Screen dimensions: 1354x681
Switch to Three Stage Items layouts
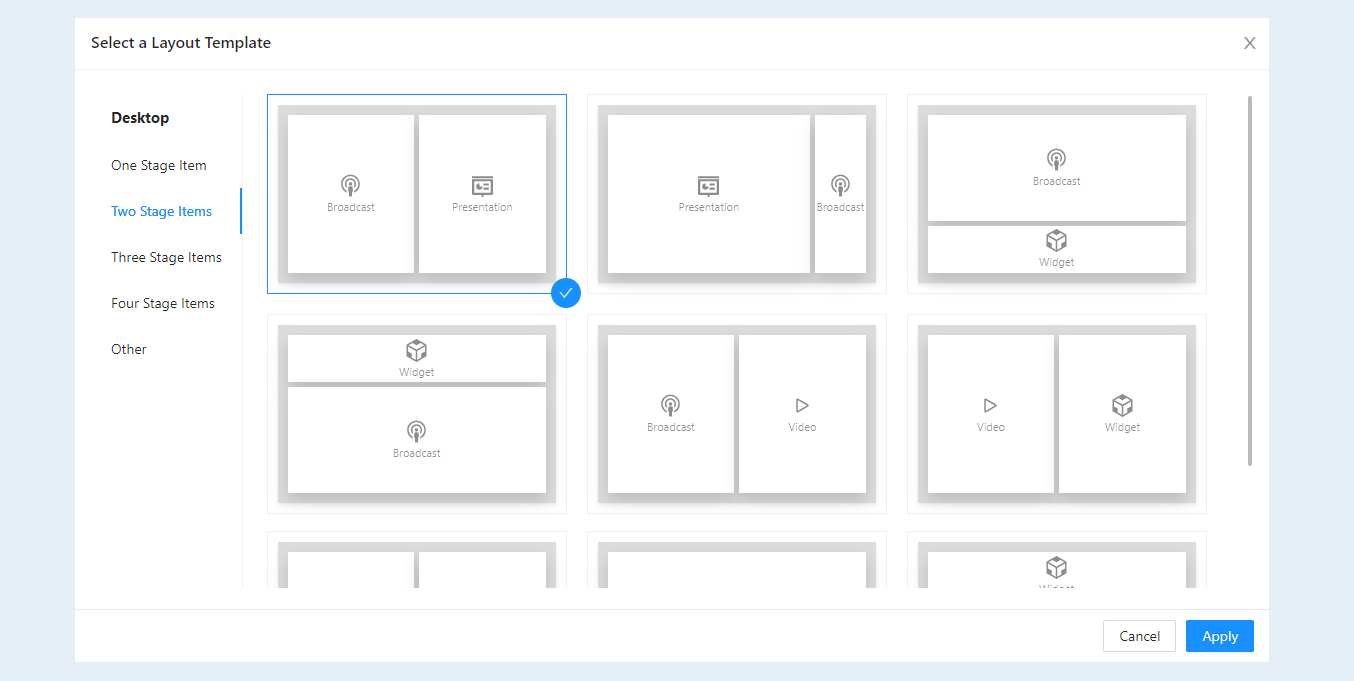click(166, 257)
